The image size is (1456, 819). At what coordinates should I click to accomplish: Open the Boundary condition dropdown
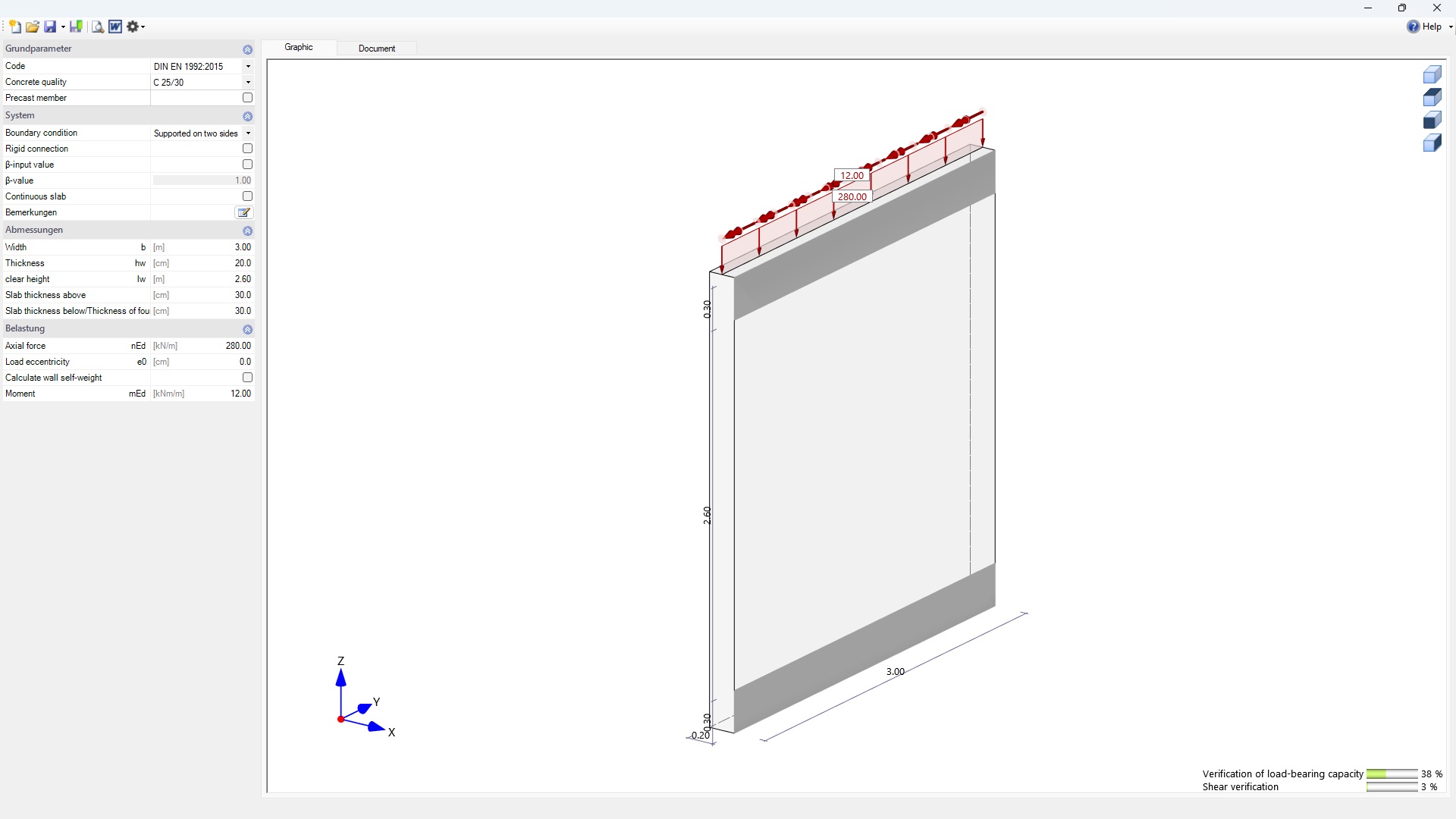248,133
